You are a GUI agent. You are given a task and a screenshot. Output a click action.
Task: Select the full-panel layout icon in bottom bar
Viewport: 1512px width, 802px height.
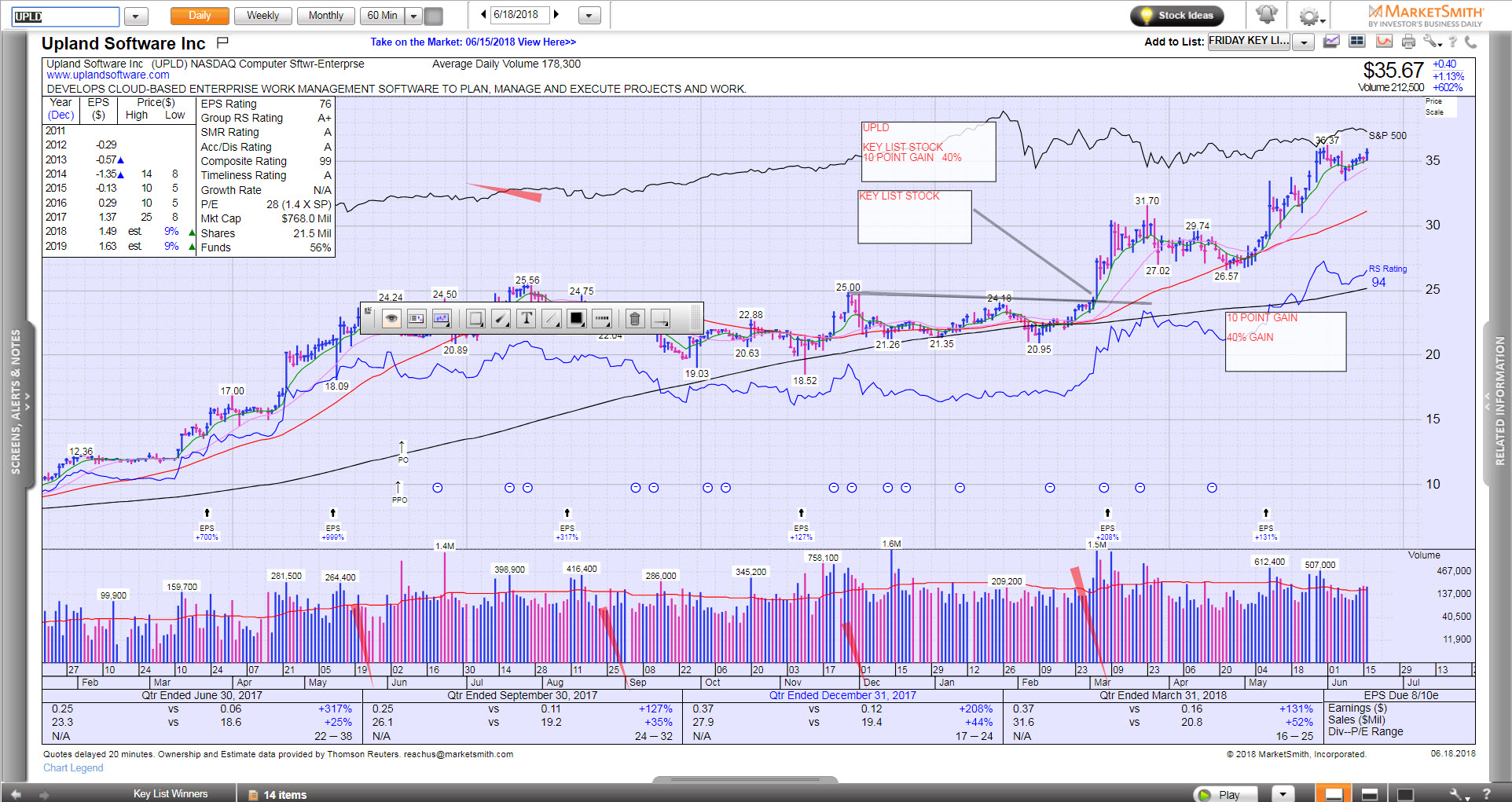tap(1405, 794)
